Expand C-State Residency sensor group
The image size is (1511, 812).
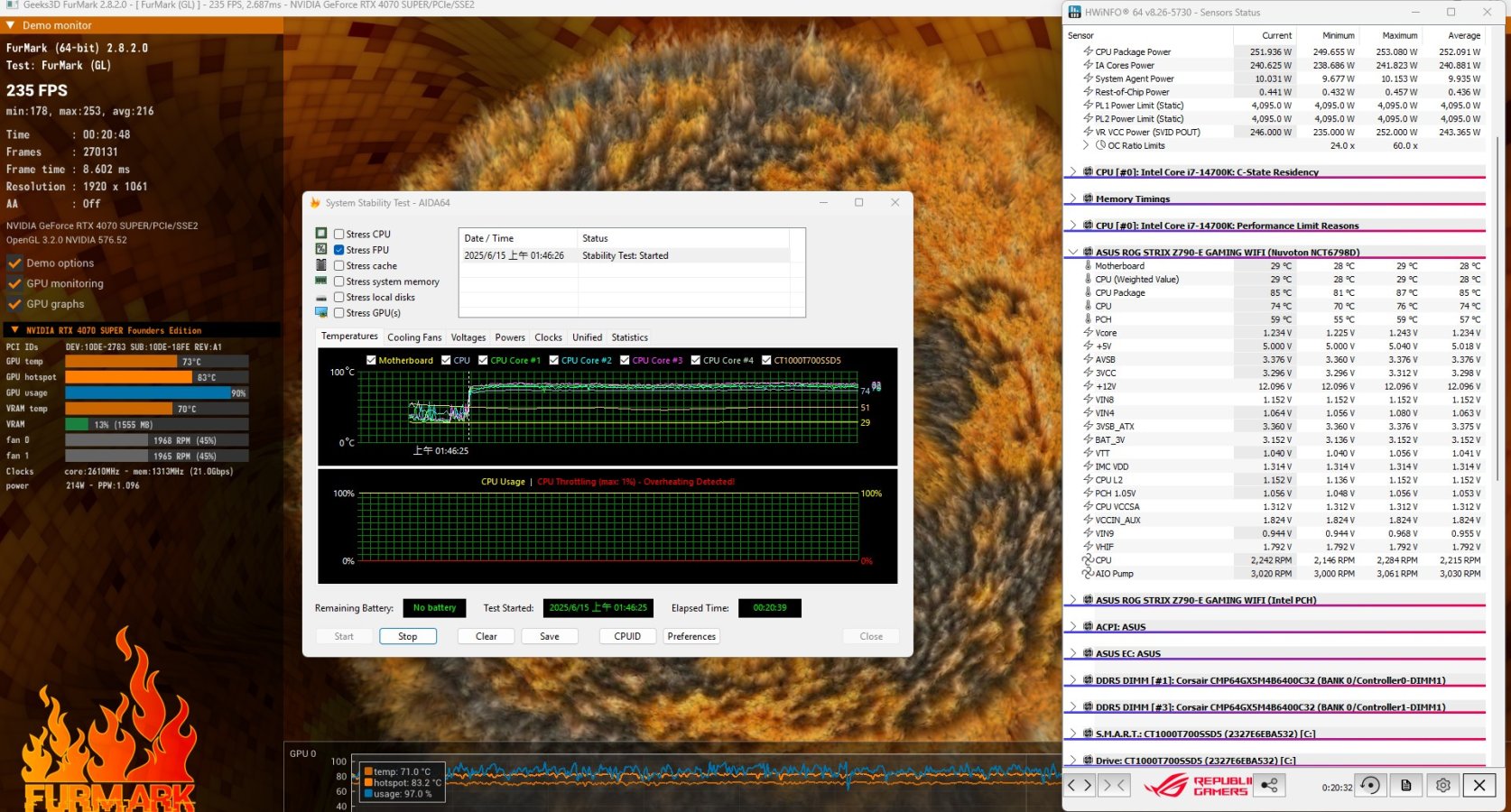point(1073,171)
